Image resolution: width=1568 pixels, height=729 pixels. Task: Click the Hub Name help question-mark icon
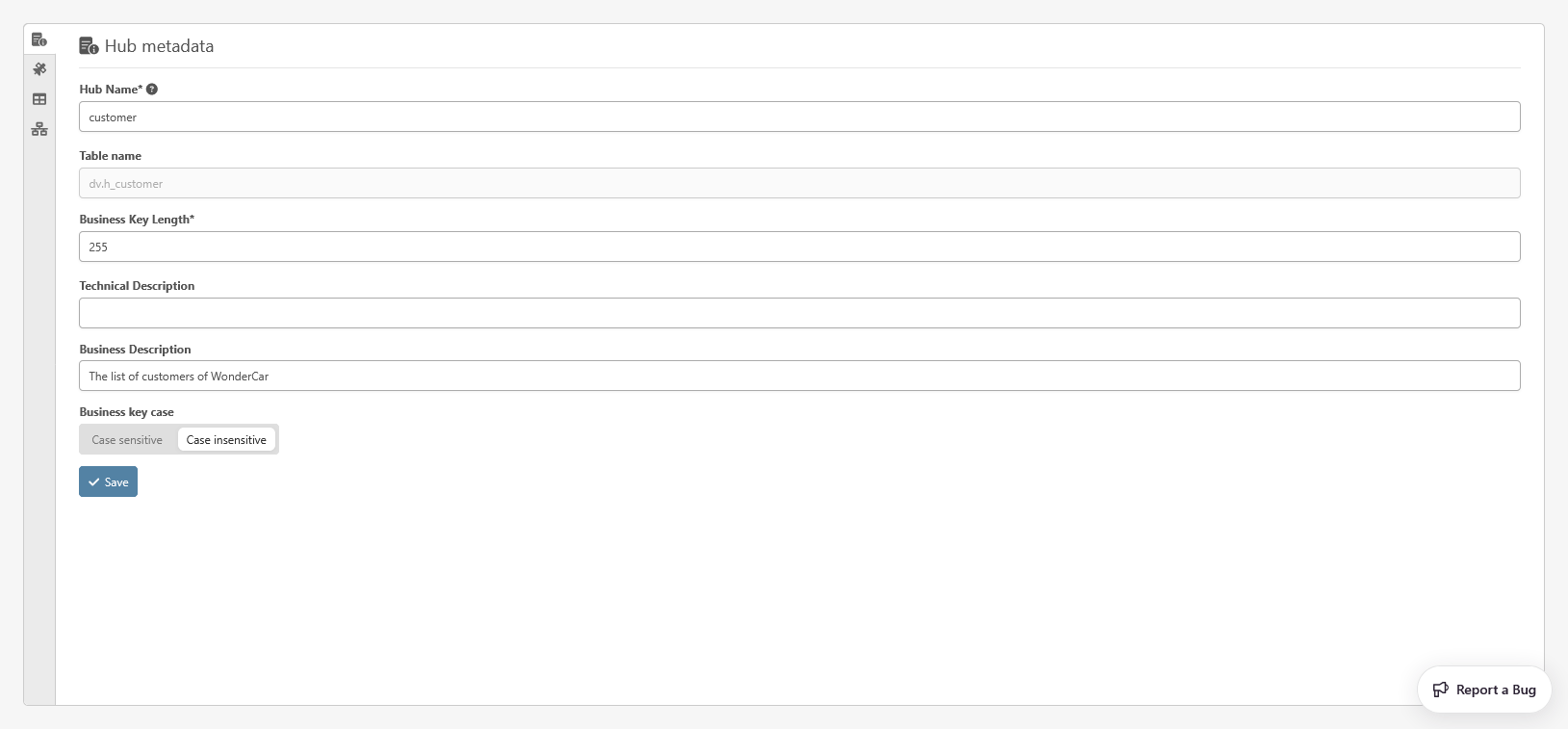click(x=152, y=90)
